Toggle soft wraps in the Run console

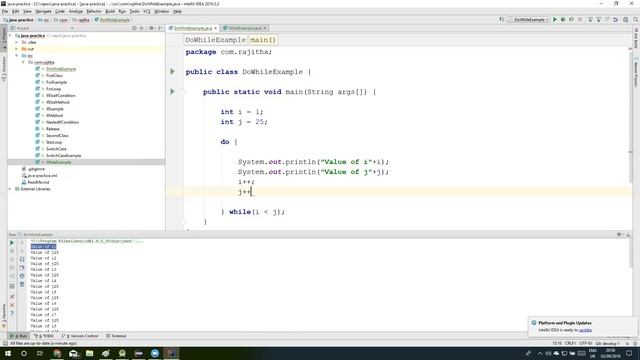pos(22,259)
